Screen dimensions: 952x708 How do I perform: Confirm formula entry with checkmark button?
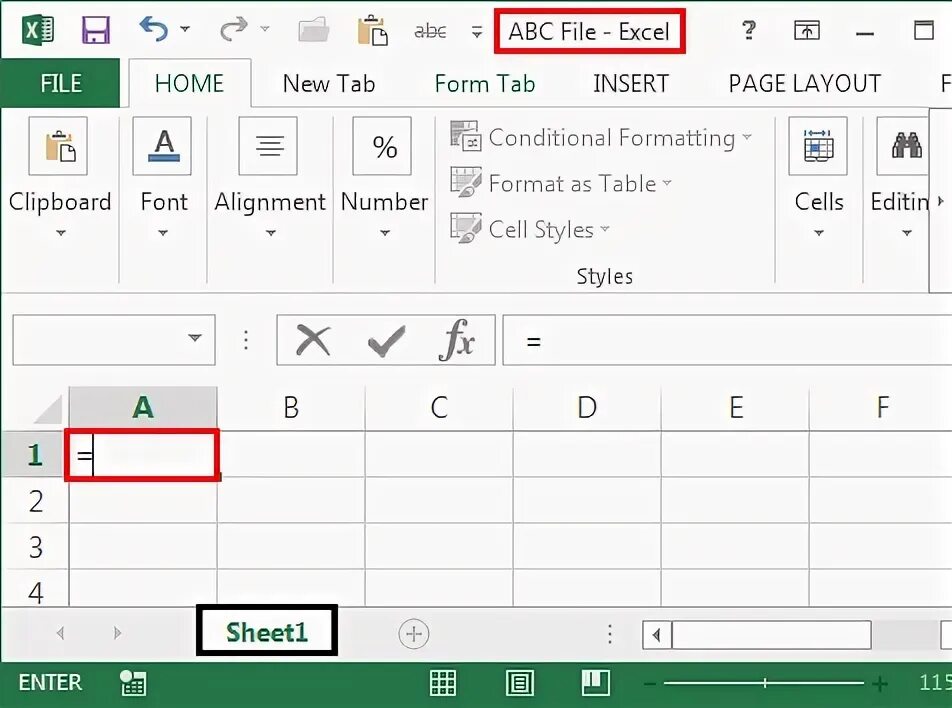(x=386, y=341)
